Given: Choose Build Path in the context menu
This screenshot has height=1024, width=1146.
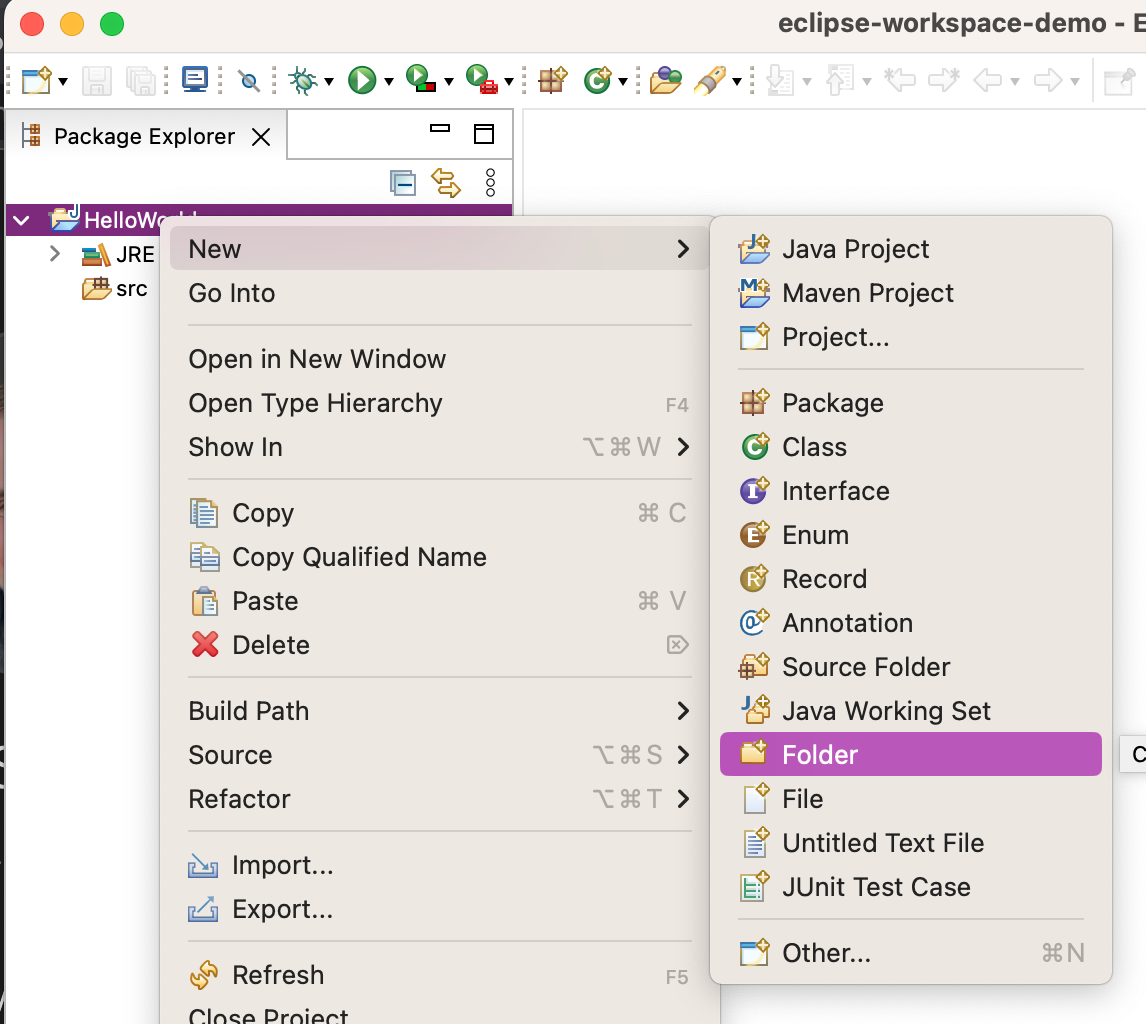Looking at the screenshot, I should pyautogui.click(x=249, y=711).
